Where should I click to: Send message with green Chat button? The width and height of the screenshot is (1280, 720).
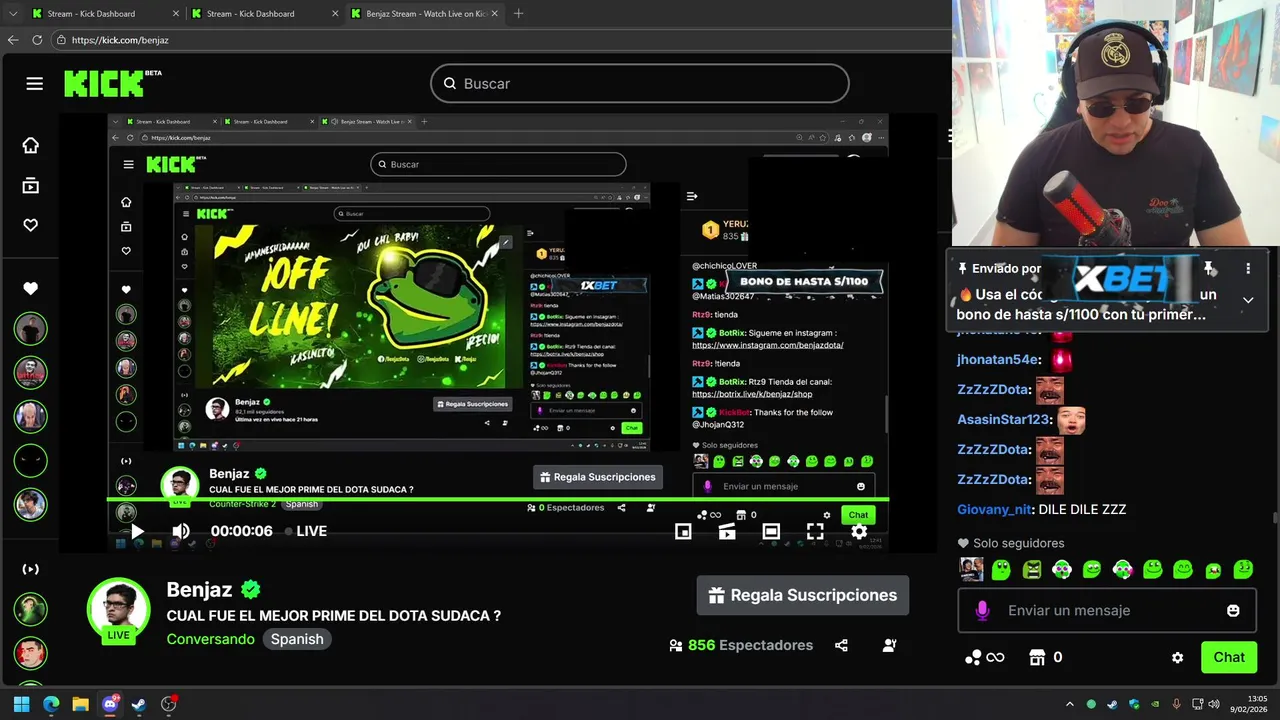coord(1229,657)
